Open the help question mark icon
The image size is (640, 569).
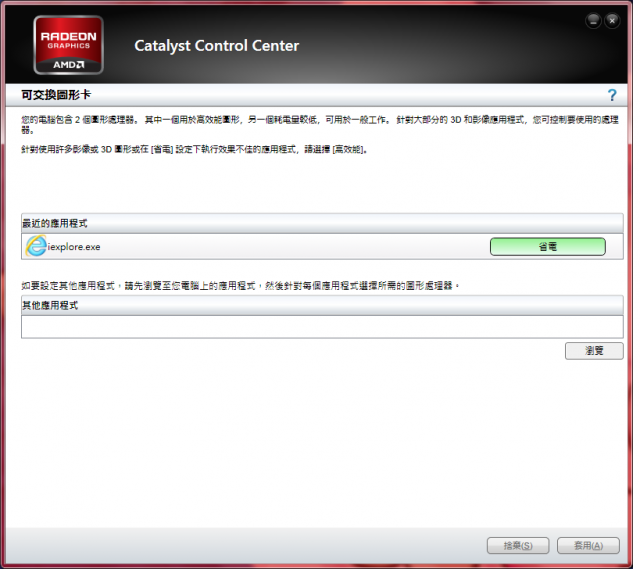[x=612, y=95]
